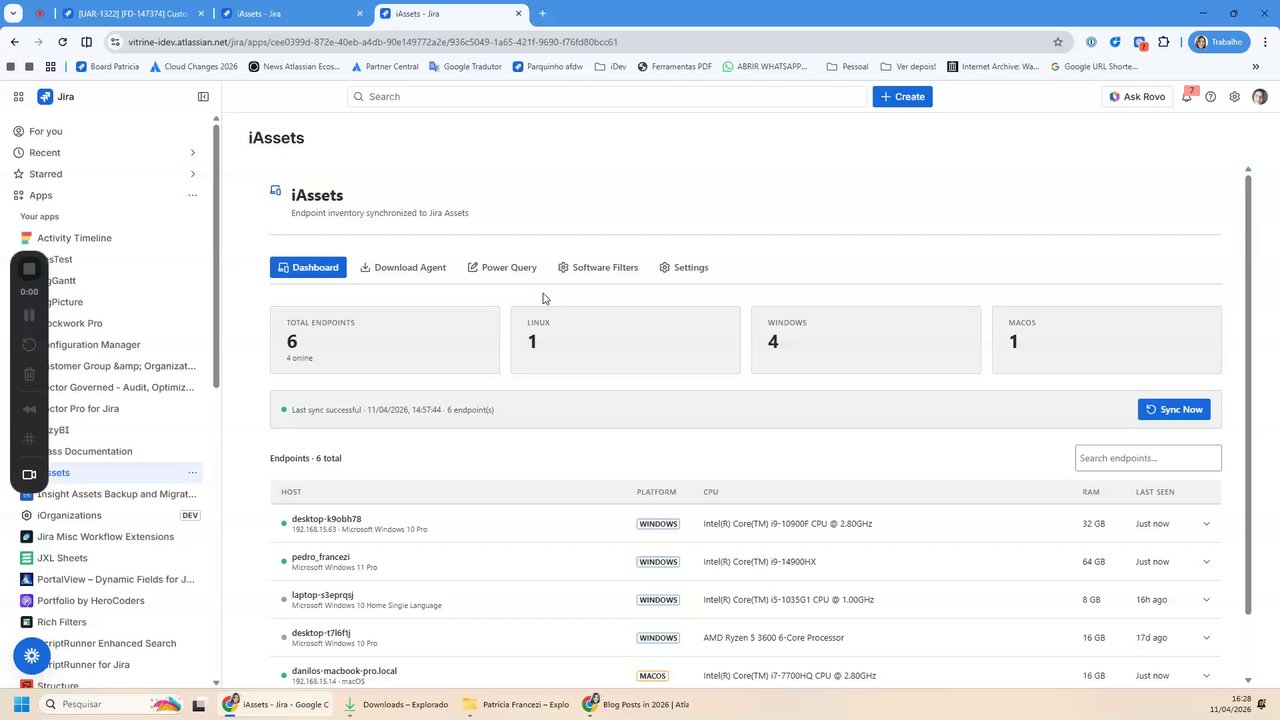Screen dimensions: 1280x720
Task: Click the Rich Filters app icon
Action: point(27,622)
